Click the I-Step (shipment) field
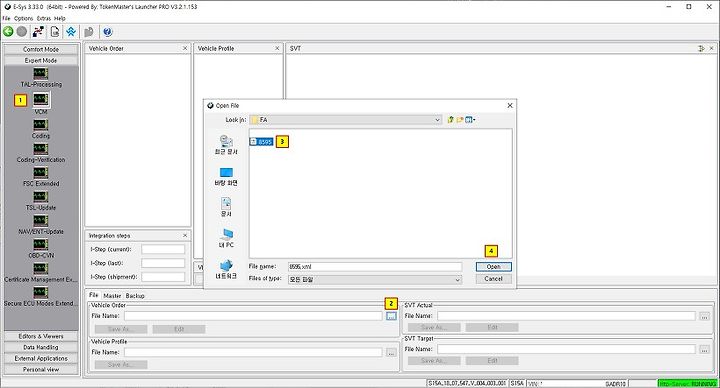The height and width of the screenshot is (388, 720). click(x=163, y=277)
